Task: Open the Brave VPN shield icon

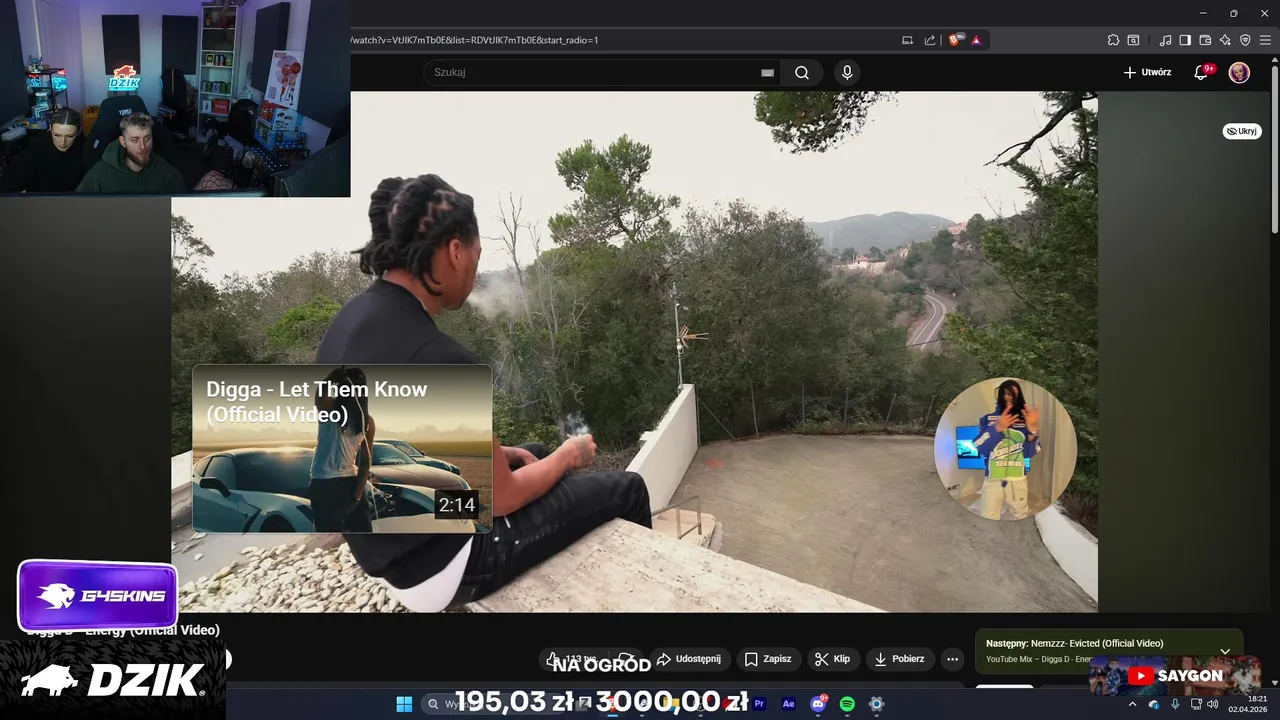Action: click(1245, 40)
